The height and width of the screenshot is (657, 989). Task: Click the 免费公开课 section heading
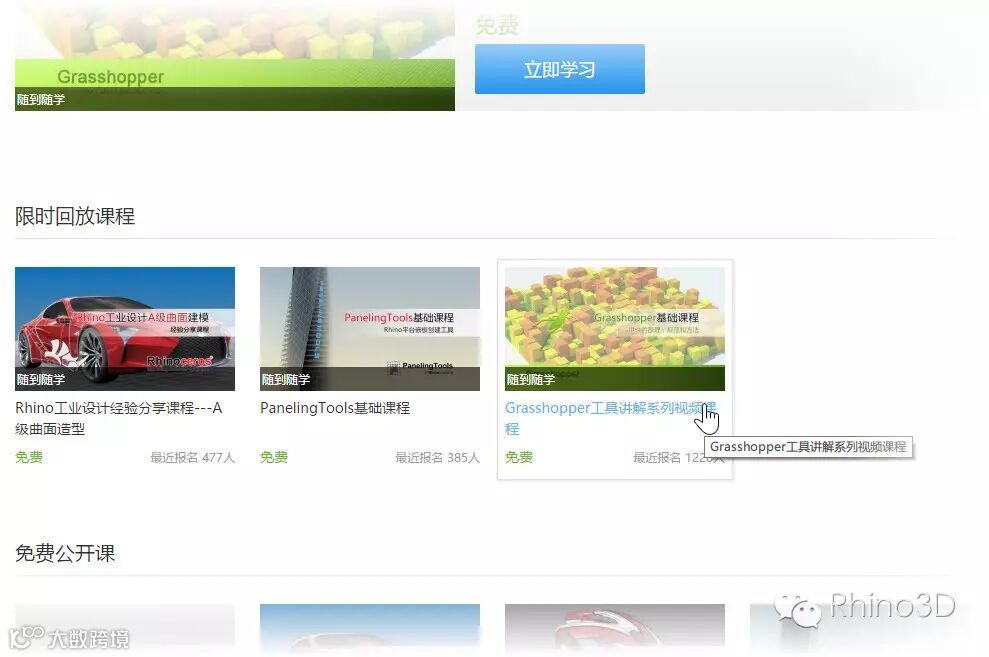pos(65,553)
